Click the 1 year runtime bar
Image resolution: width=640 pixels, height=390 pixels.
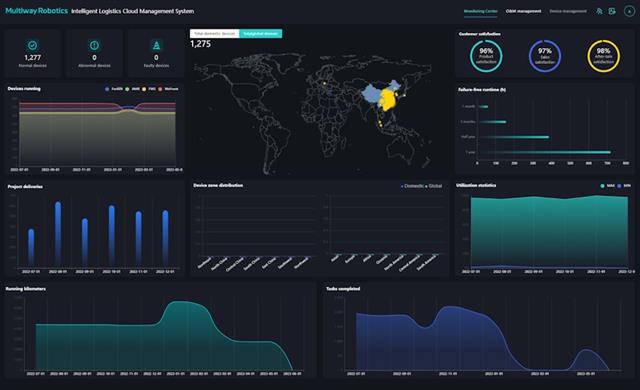tap(545, 152)
